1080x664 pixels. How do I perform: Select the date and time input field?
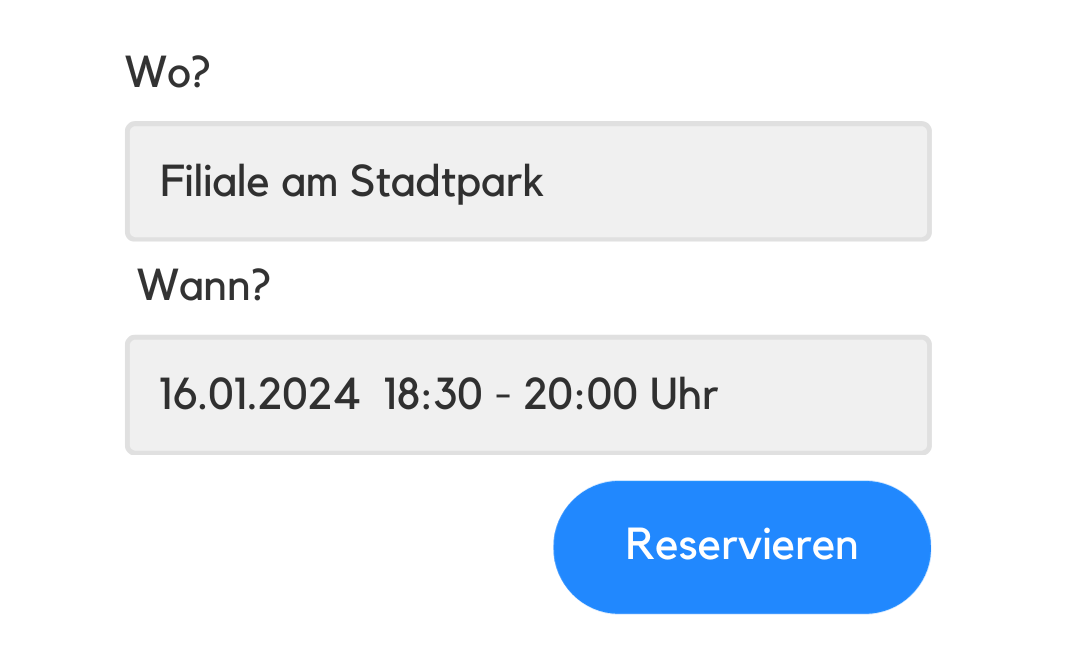click(528, 395)
